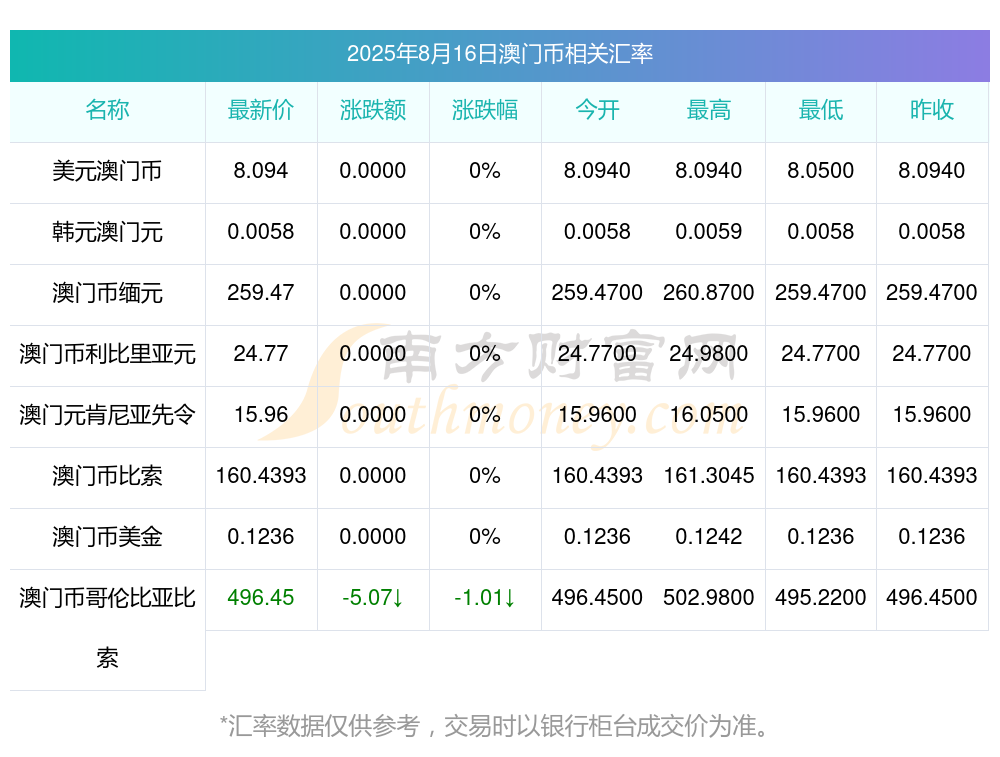
Task: Click the 今开 cell of 澳门币缅元
Action: pos(597,292)
